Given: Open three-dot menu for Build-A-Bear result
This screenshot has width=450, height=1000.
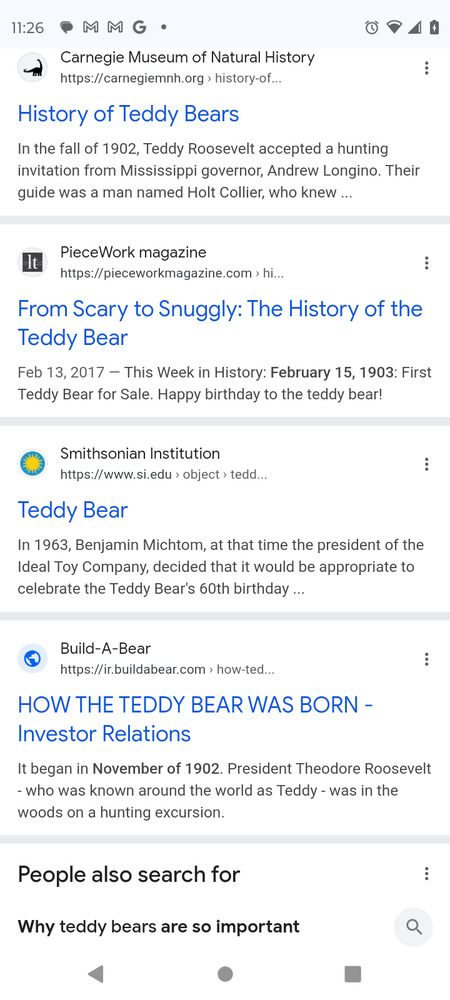Looking at the screenshot, I should [426, 659].
